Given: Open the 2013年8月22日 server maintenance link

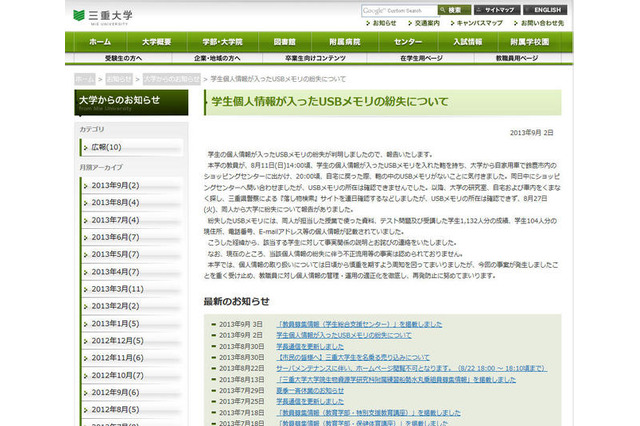Looking at the screenshot, I should tap(411, 368).
